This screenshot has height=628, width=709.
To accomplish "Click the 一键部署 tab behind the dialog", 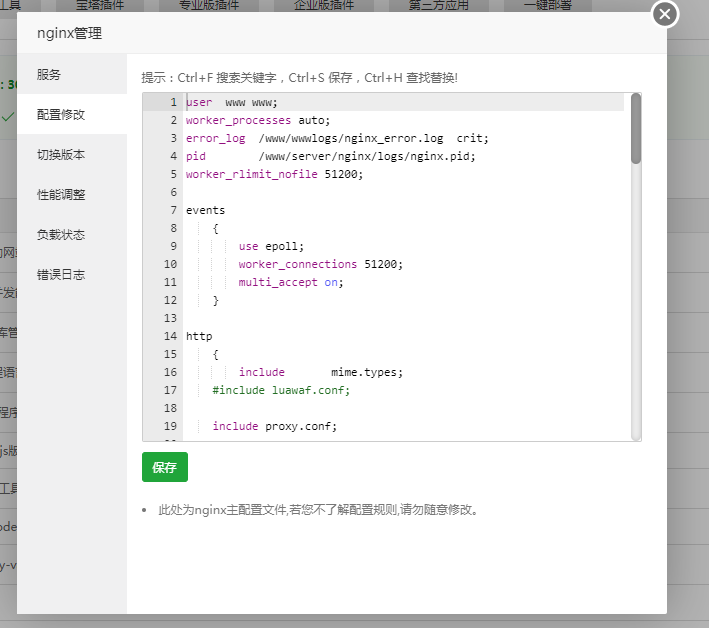I will coord(548,5).
